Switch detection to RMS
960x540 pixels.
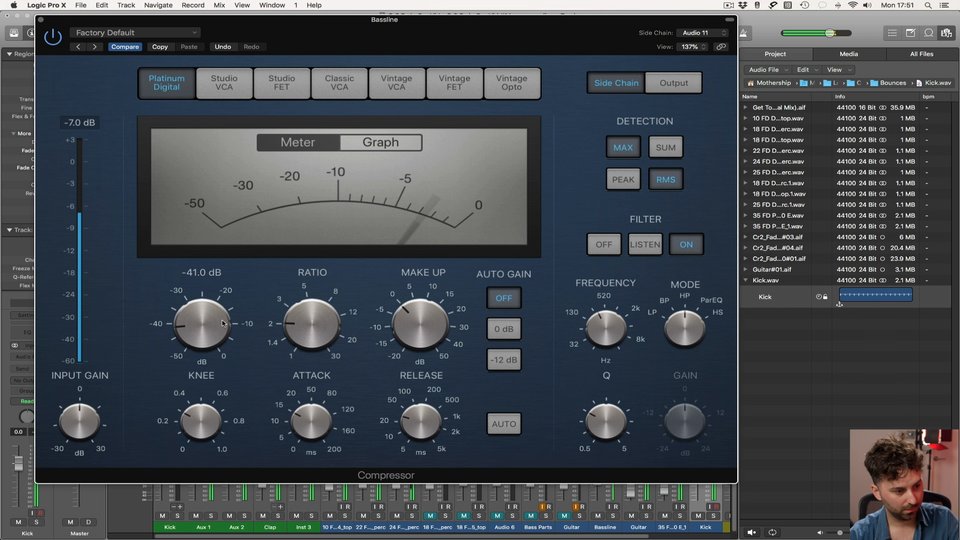coord(666,179)
